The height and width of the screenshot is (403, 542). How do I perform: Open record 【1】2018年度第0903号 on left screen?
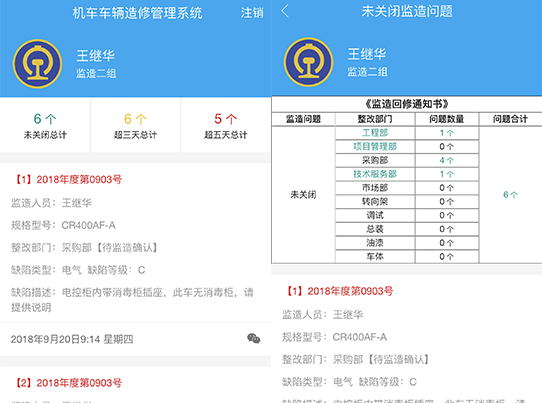(68, 179)
